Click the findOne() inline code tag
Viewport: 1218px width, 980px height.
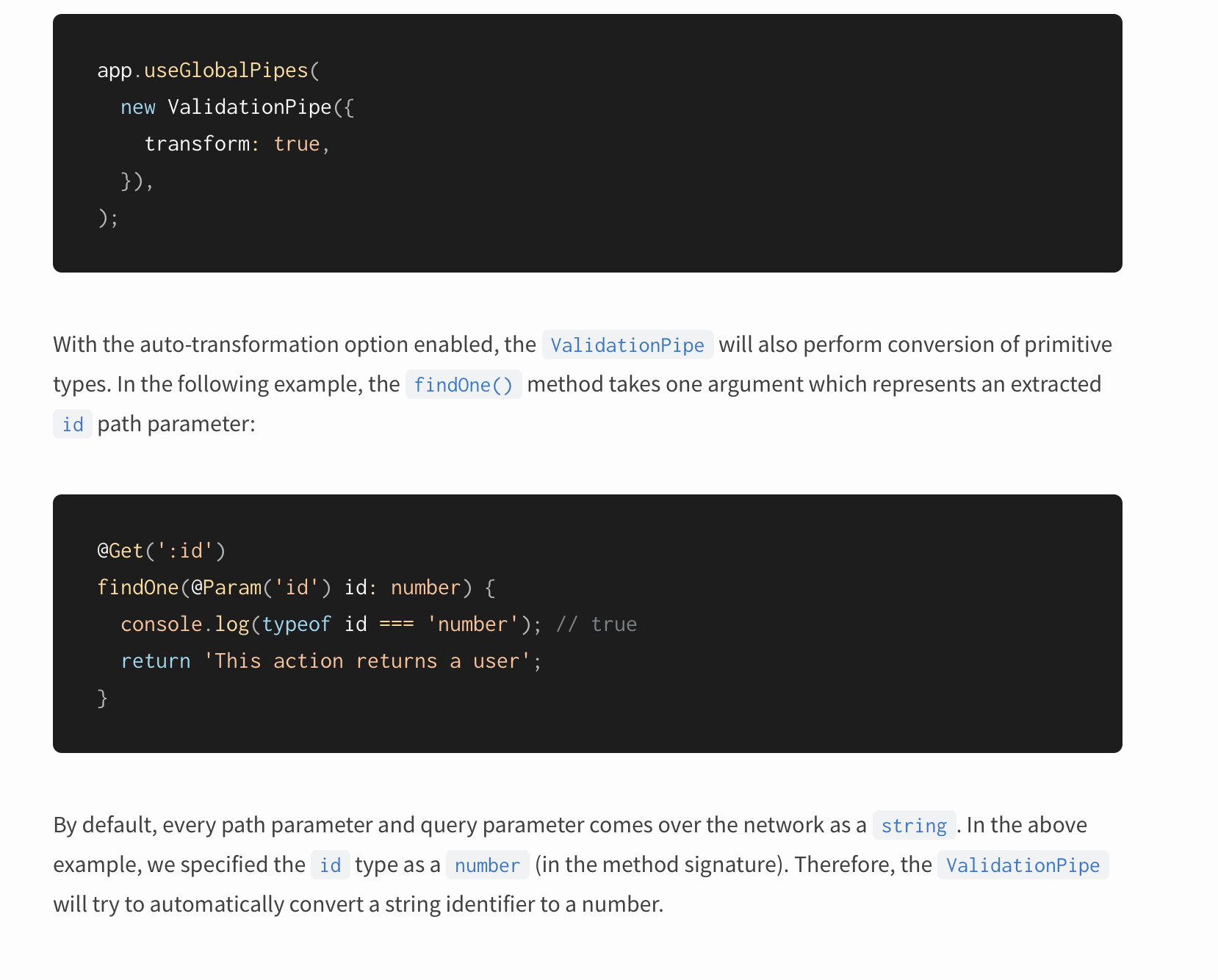[464, 384]
